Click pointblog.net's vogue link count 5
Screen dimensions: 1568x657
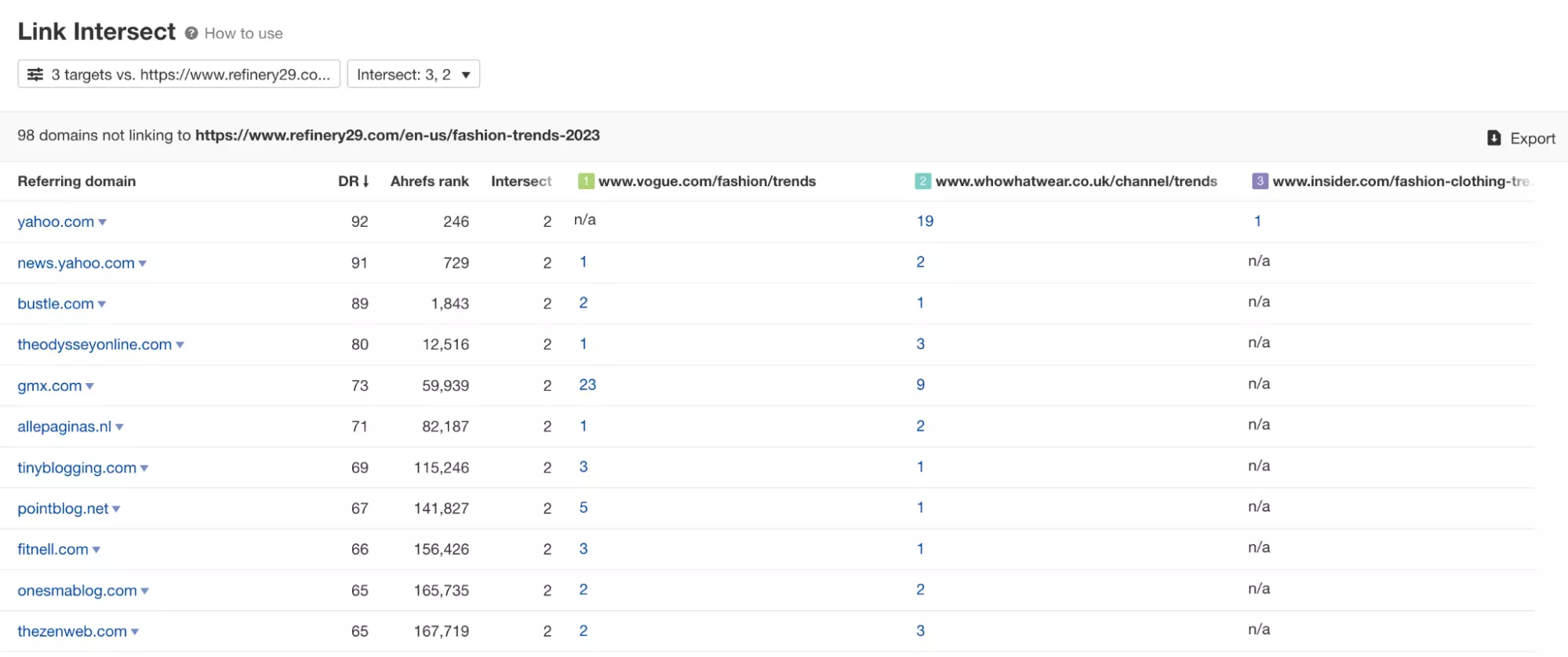(x=584, y=508)
